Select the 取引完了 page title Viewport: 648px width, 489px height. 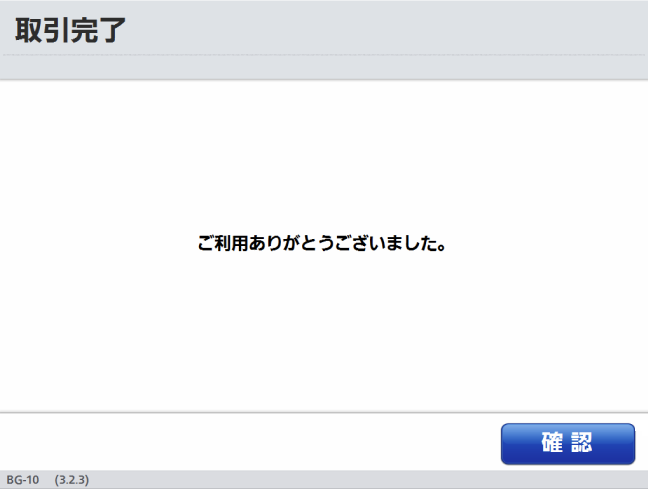click(x=70, y=30)
